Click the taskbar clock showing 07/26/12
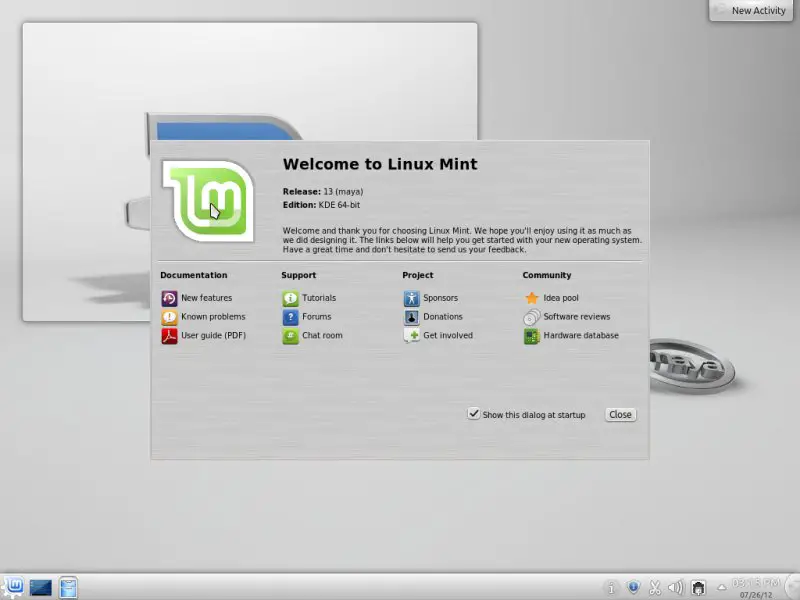The height and width of the screenshot is (600, 800). (756, 588)
